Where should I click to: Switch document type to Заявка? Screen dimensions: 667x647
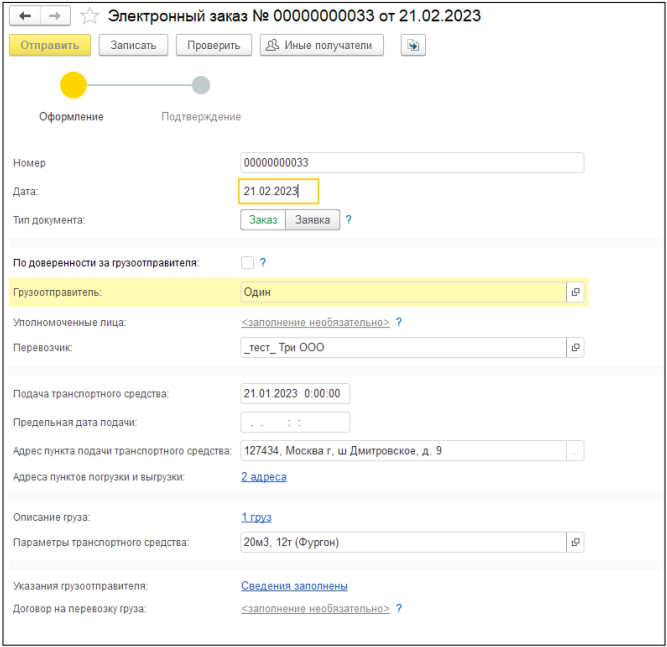pos(313,220)
